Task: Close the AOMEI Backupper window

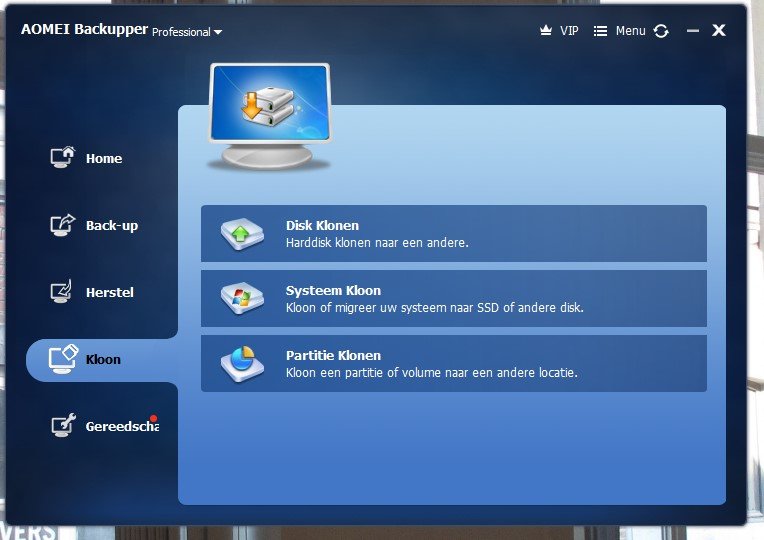Action: pyautogui.click(x=719, y=31)
